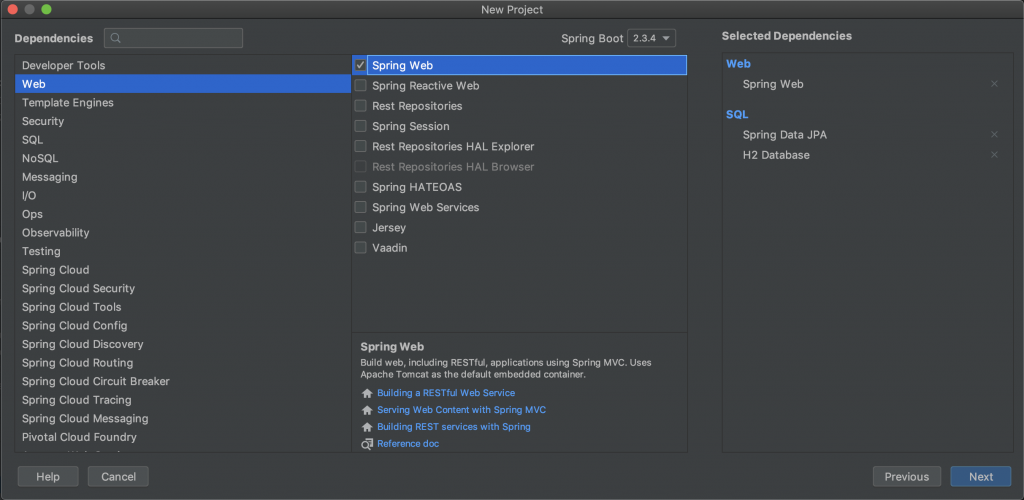Click the home icon beside Serving Web Content

(x=367, y=410)
